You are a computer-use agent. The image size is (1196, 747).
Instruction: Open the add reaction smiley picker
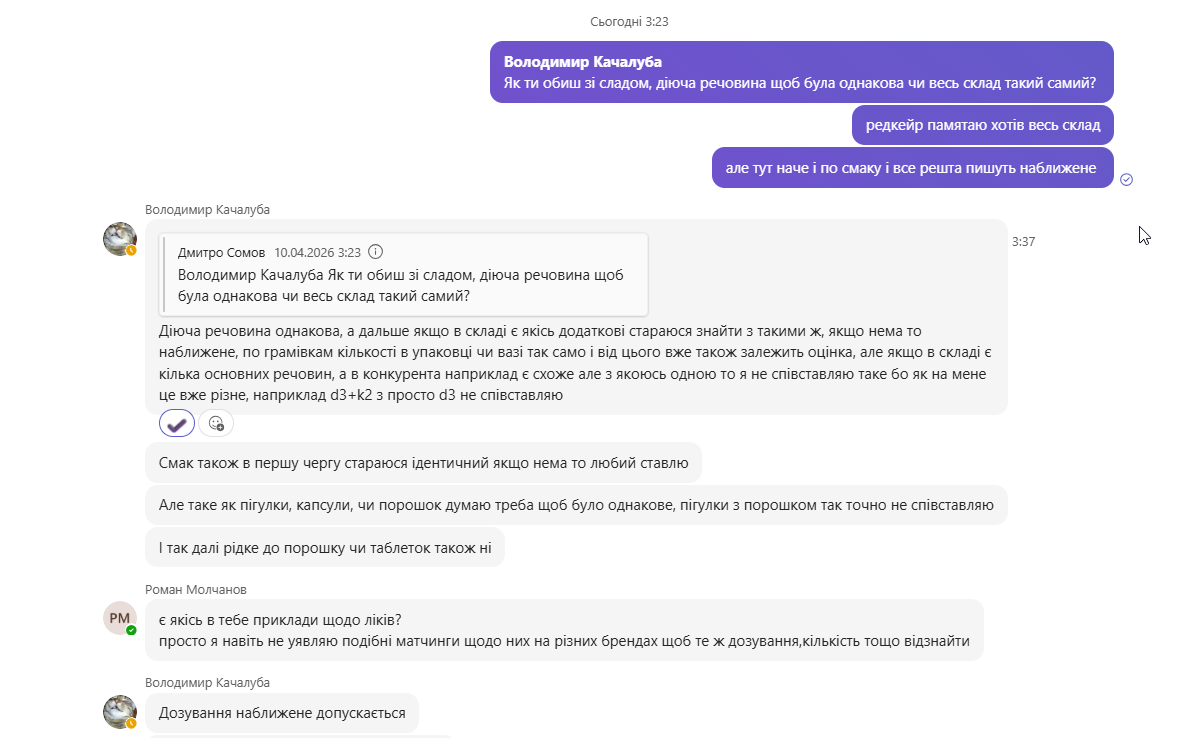216,424
